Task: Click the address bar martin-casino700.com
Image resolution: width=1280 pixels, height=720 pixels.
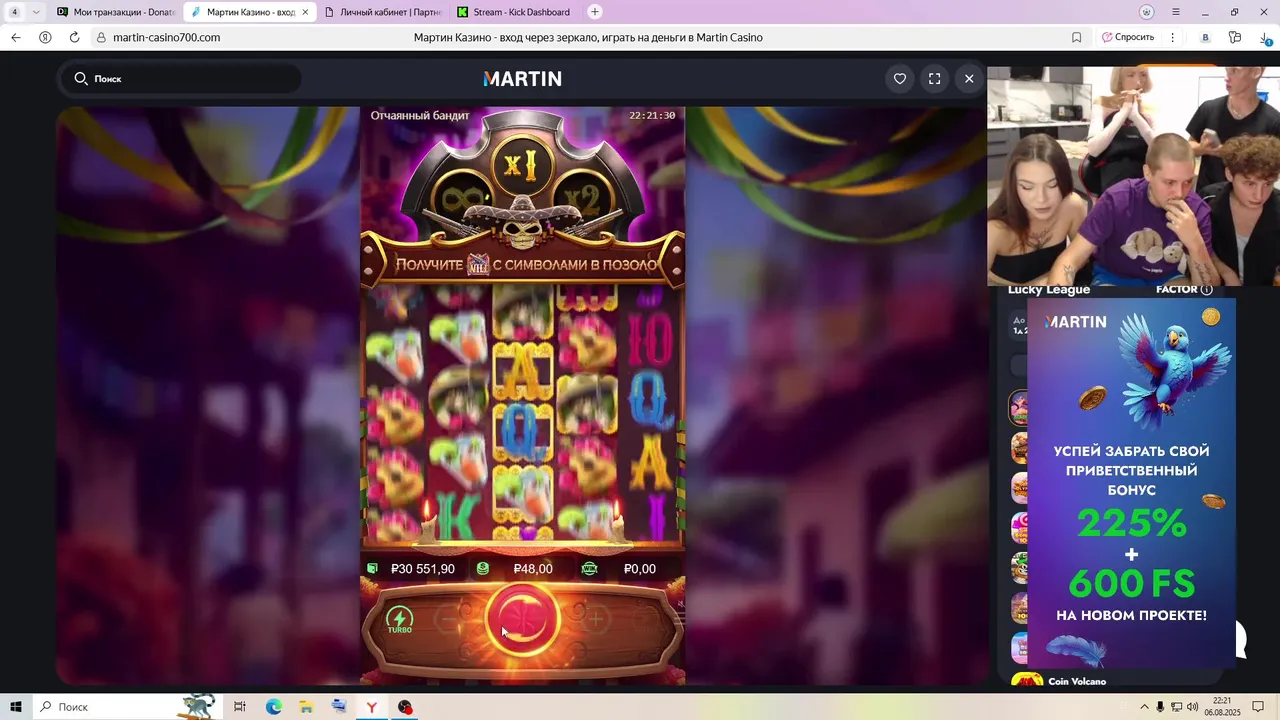Action: pyautogui.click(x=166, y=37)
